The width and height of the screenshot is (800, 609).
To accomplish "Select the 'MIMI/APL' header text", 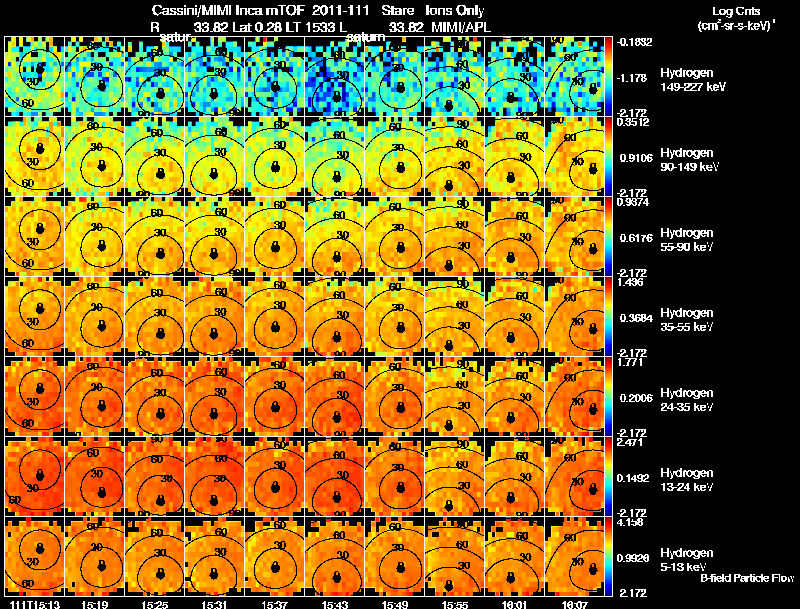I will [x=461, y=27].
